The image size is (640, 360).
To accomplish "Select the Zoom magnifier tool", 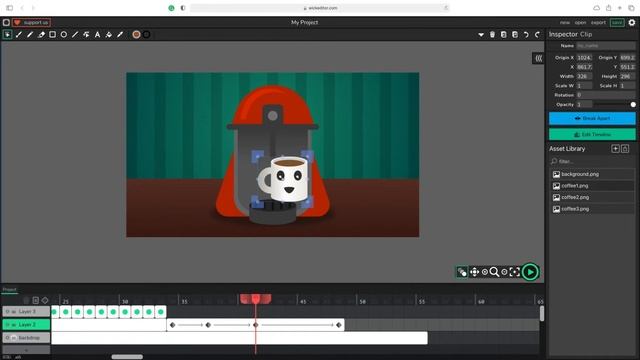I will (x=494, y=272).
